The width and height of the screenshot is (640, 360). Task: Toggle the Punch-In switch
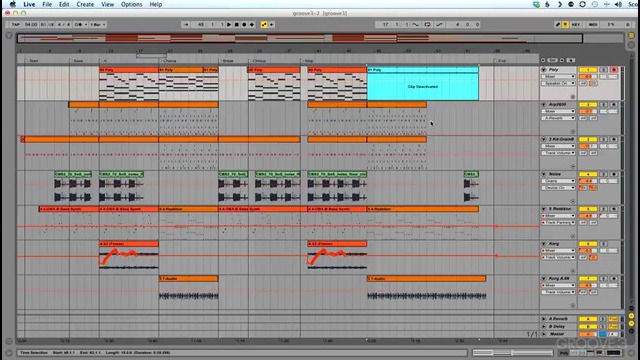pyautogui.click(x=416, y=24)
